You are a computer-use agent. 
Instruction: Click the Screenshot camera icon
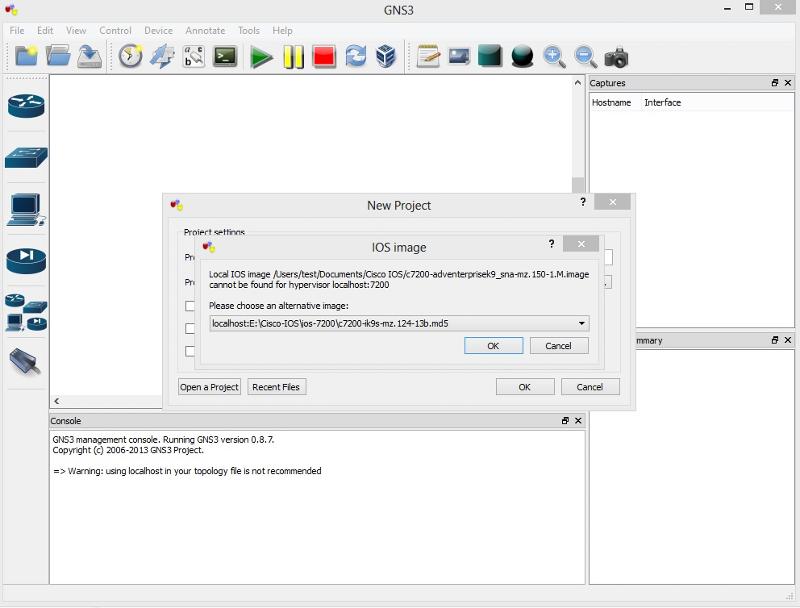point(616,57)
